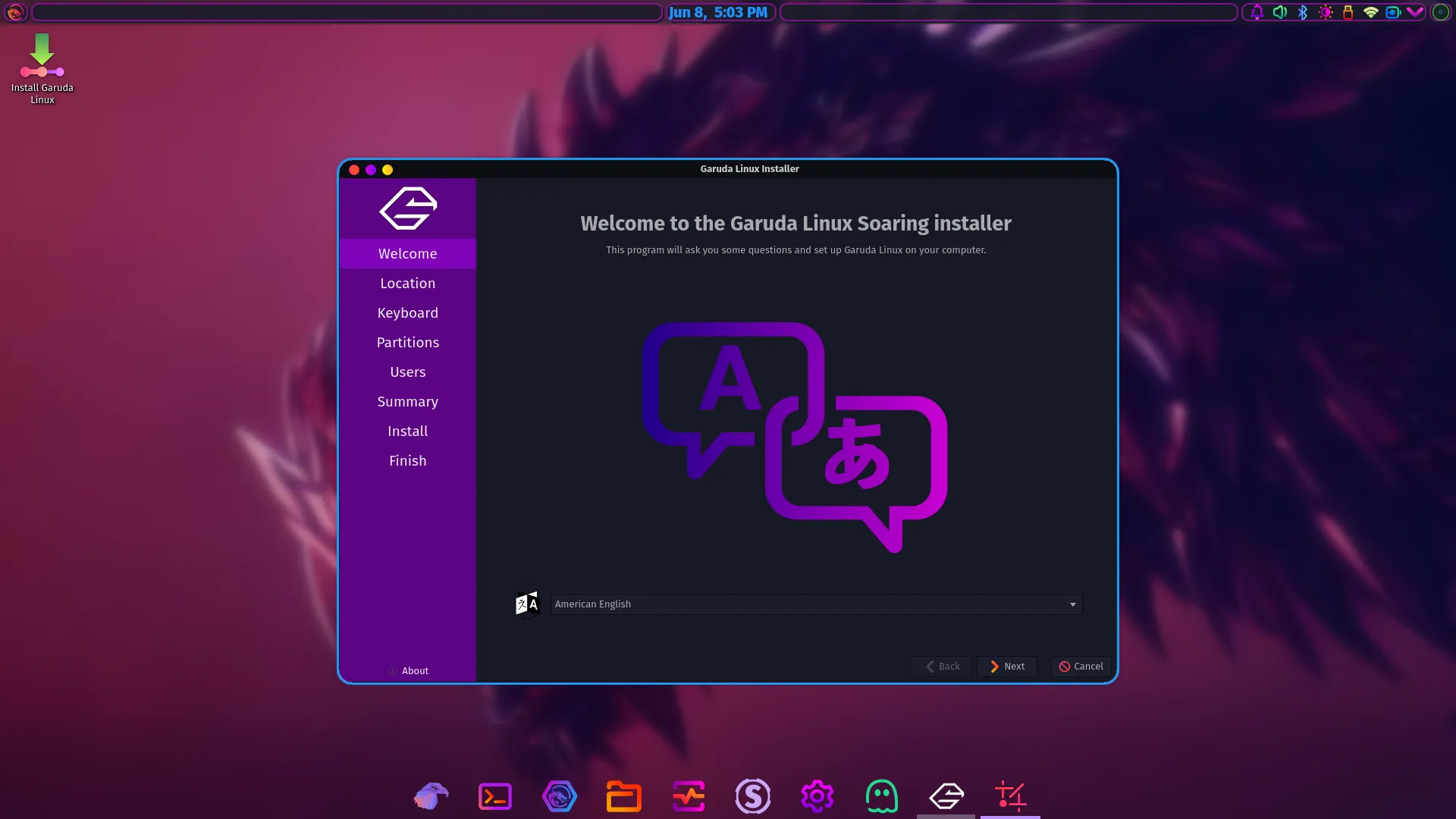Screen dimensions: 1456x819
Task: Select the Summary step in sidebar
Action: coord(408,402)
